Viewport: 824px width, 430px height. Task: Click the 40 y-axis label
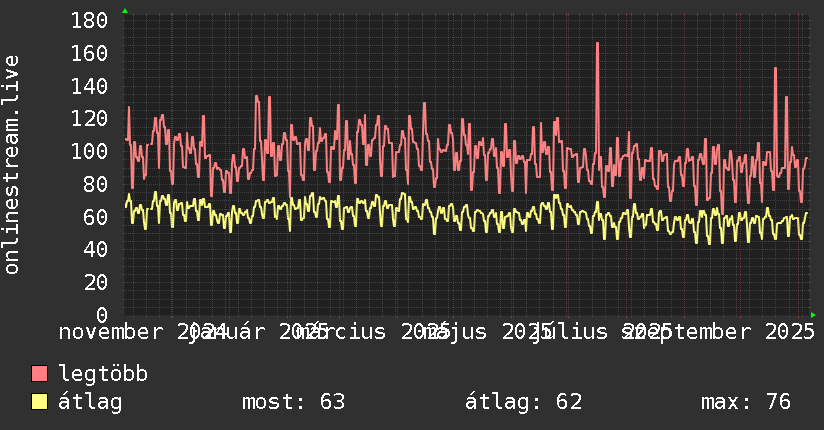pyautogui.click(x=96, y=250)
